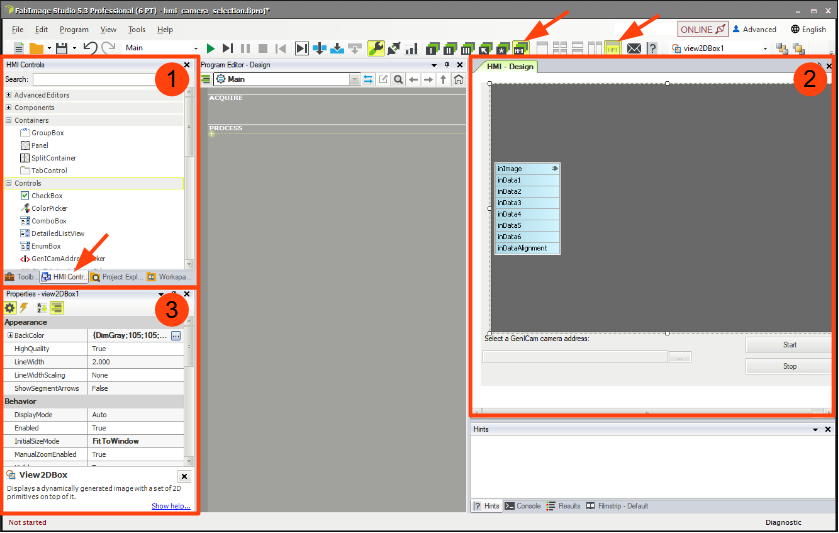Change English language setting
This screenshot has width=839, height=533.
pyautogui.click(x=809, y=29)
